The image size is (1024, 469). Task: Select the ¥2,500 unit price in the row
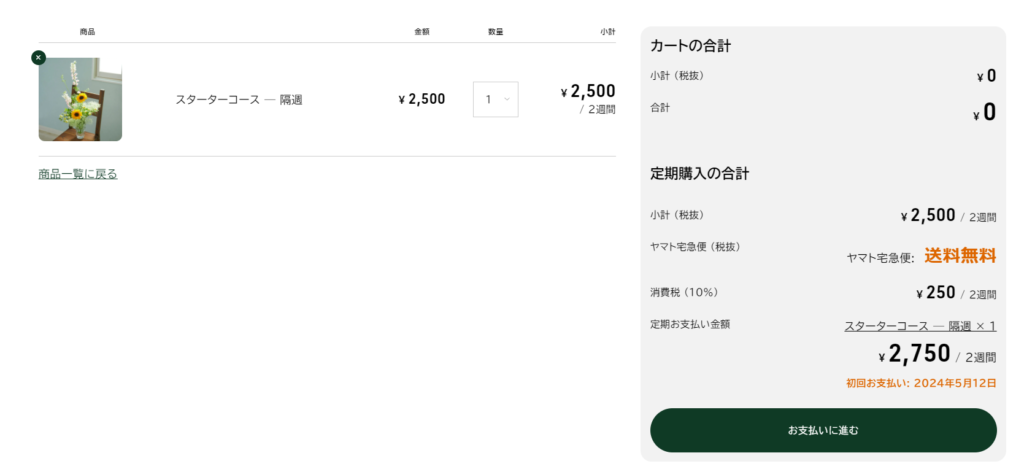pyautogui.click(x=422, y=99)
